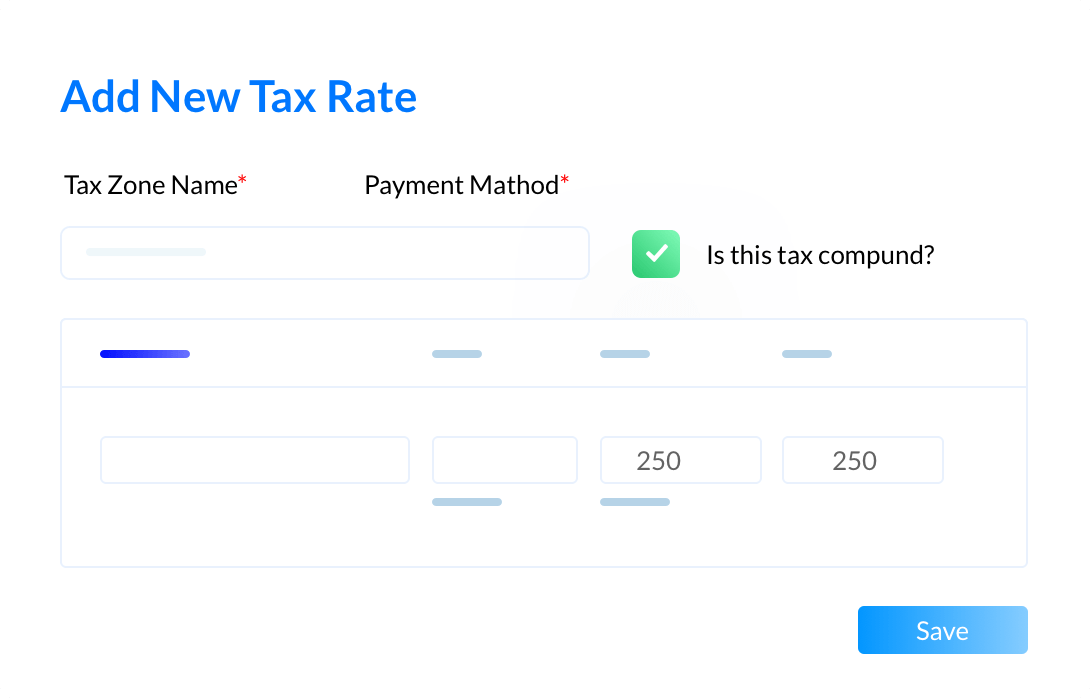Click the empty second input in table row

[505, 460]
